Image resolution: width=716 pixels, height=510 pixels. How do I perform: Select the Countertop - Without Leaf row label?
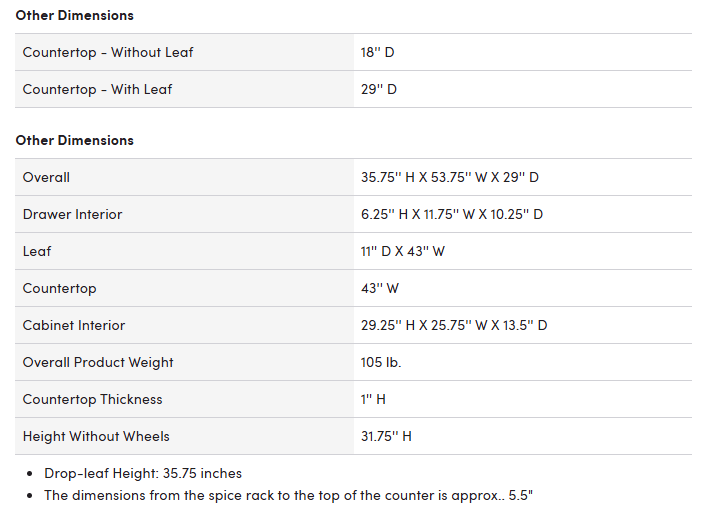point(108,53)
